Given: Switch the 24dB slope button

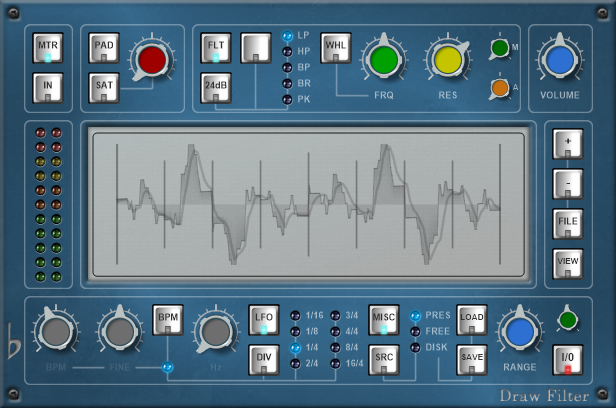Looking at the screenshot, I should (x=216, y=88).
